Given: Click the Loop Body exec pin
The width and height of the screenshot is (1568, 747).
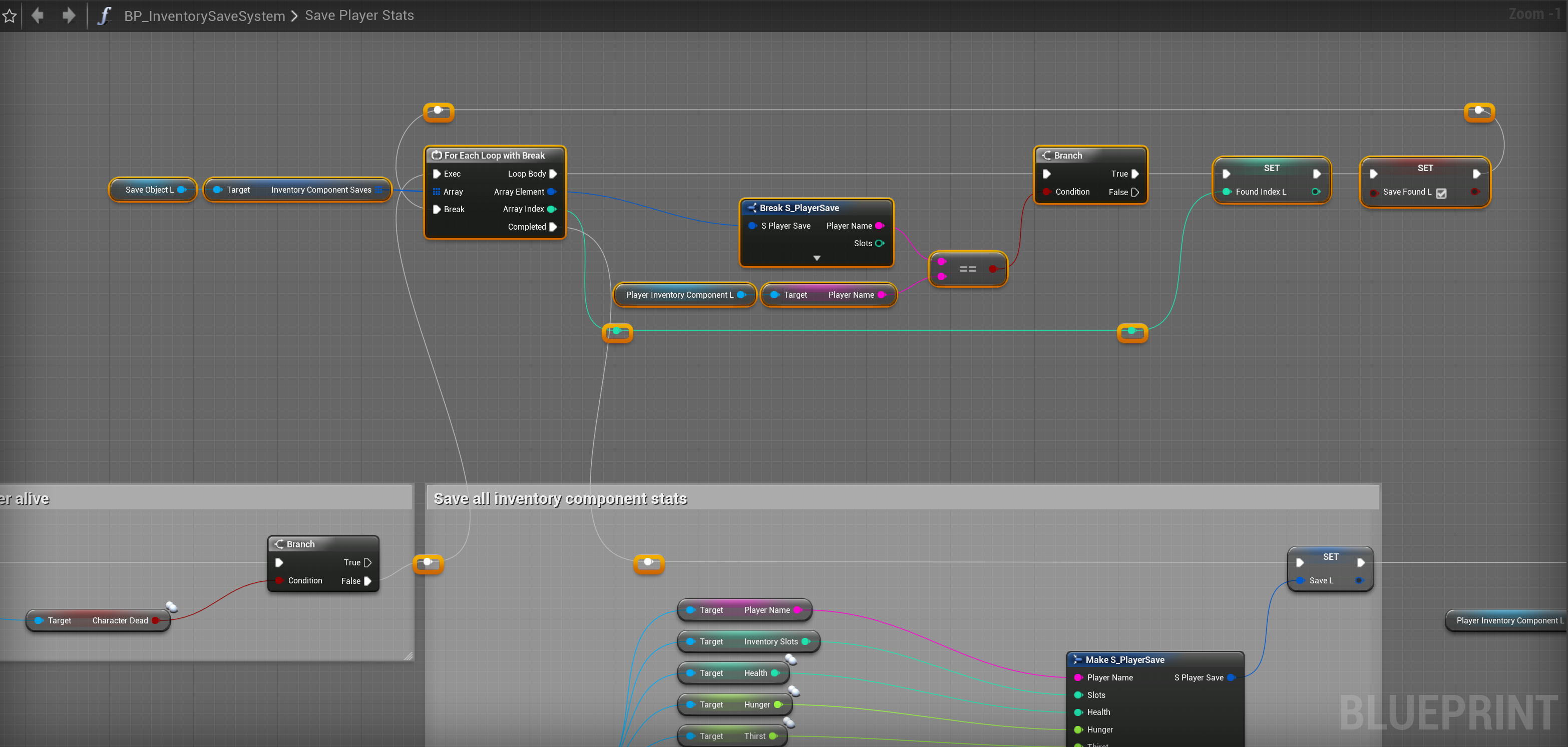Looking at the screenshot, I should pos(553,174).
